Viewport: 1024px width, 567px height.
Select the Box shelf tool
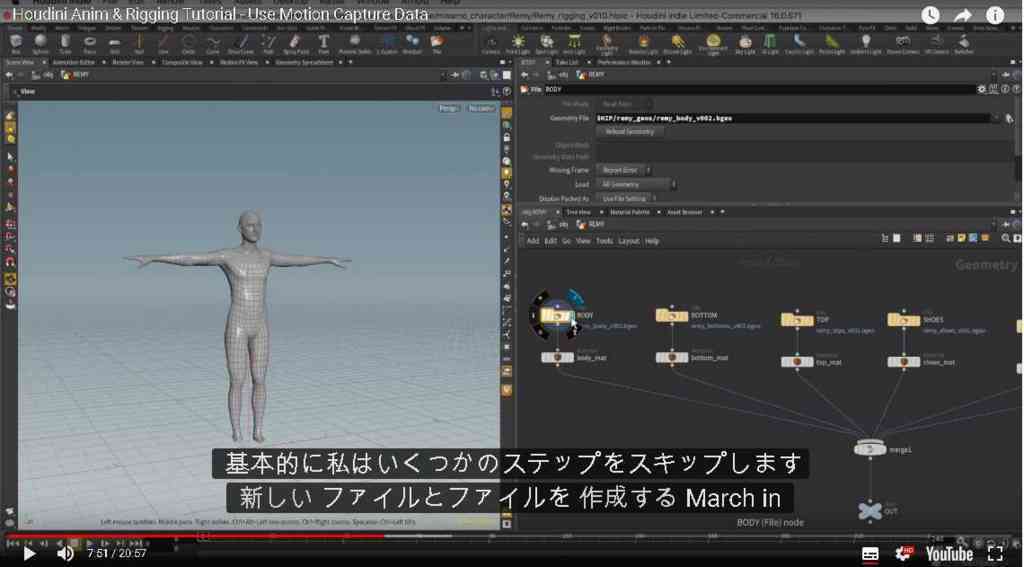(x=16, y=44)
